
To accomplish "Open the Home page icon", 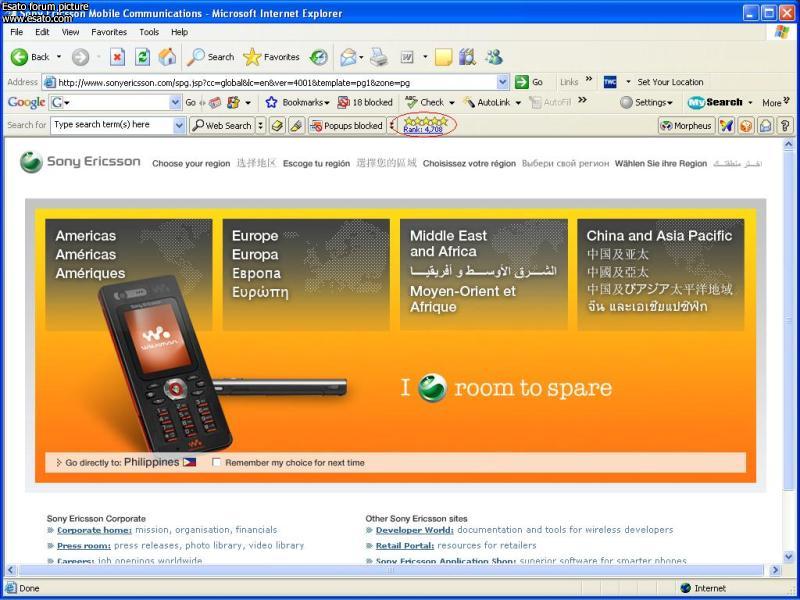I will (167, 57).
